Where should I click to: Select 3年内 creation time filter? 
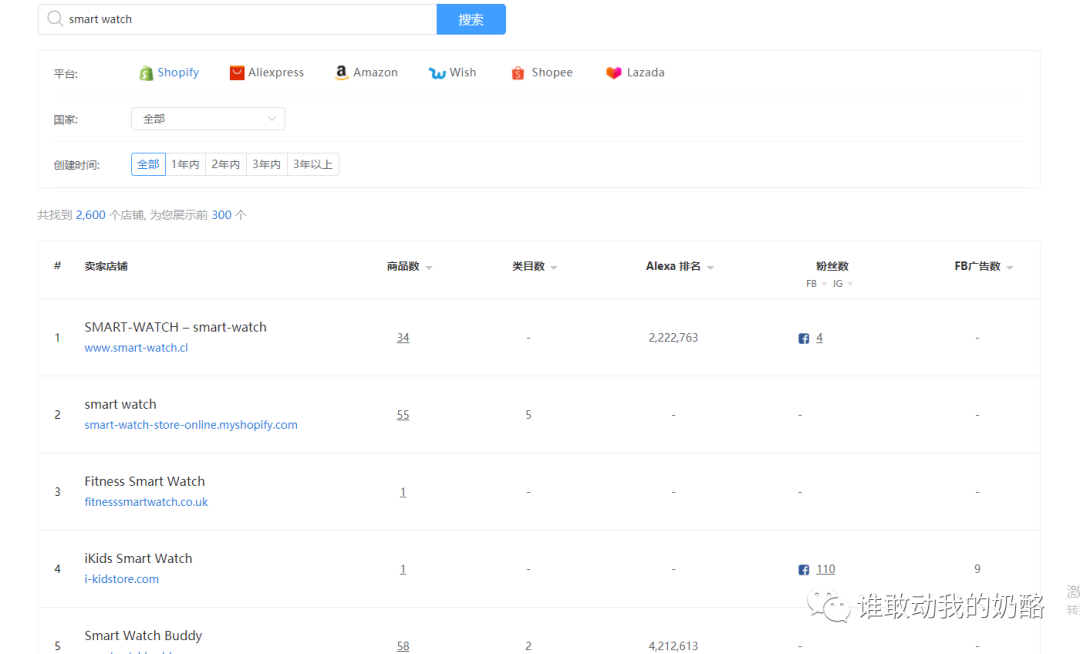pos(267,164)
